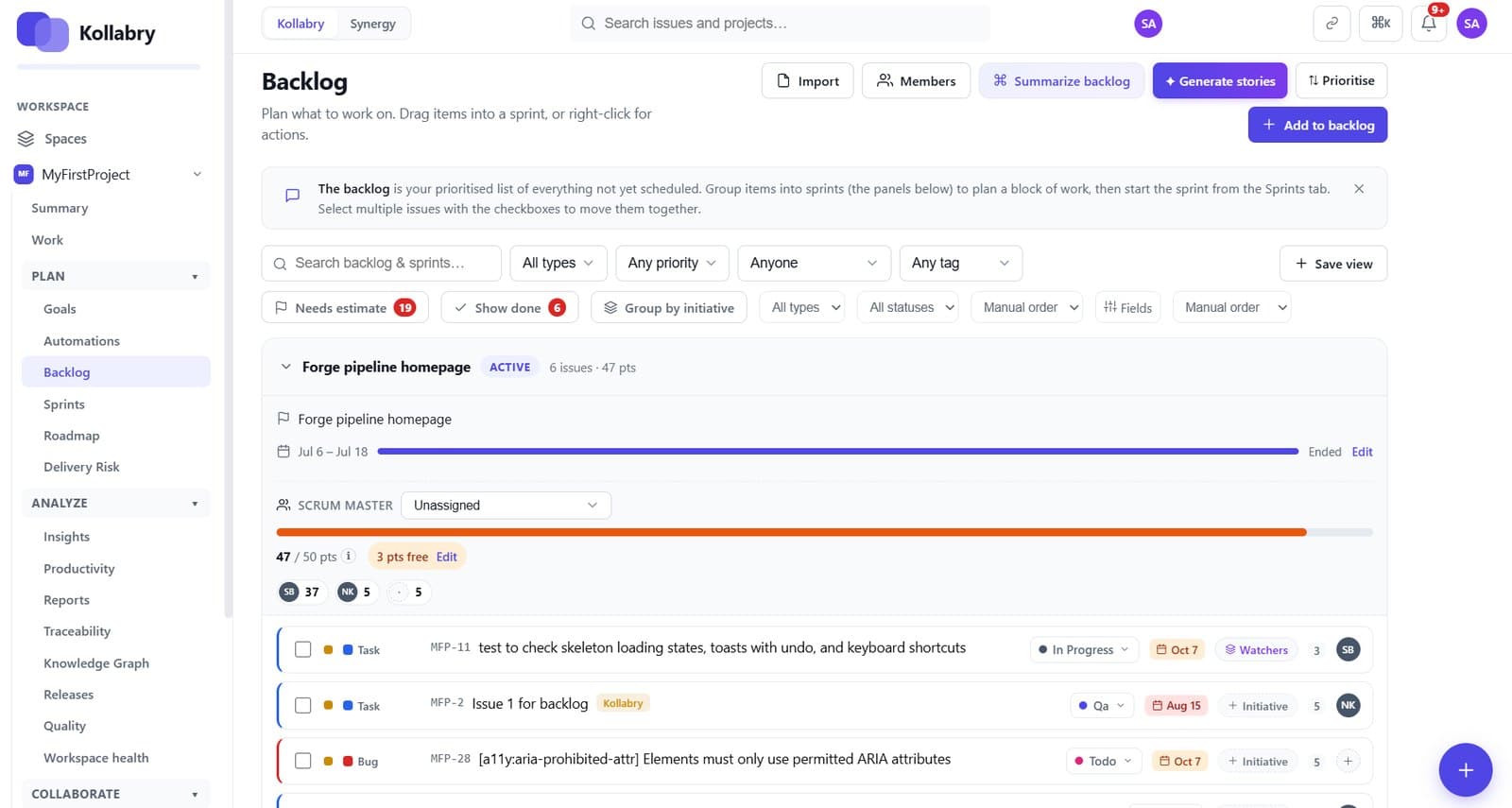Open the Any tag dropdown

pyautogui.click(x=960, y=263)
